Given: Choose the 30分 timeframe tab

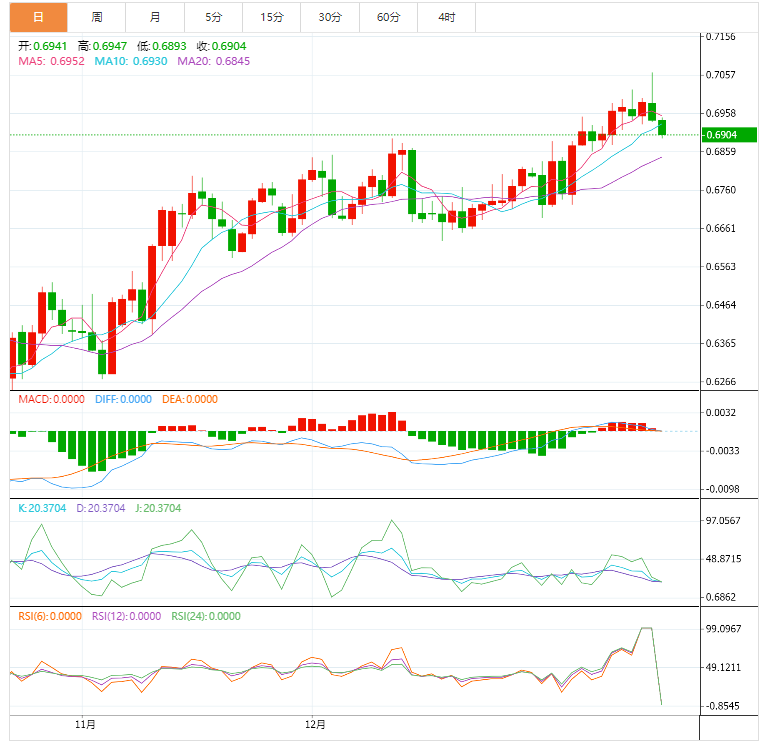Looking at the screenshot, I should (x=329, y=17).
